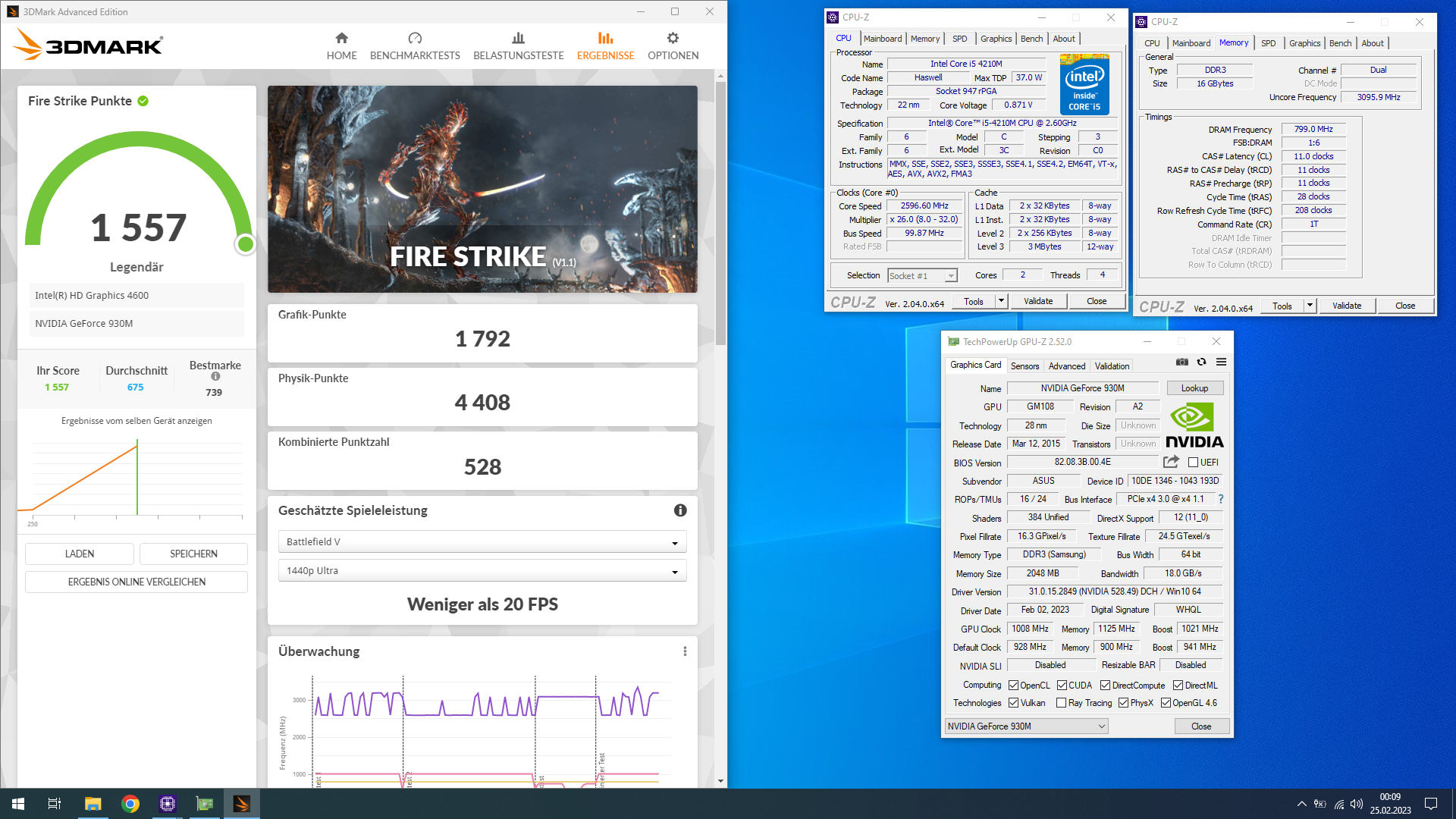Click the GPU-Z BIOS export share icon
This screenshot has height=819, width=1456.
[1171, 462]
